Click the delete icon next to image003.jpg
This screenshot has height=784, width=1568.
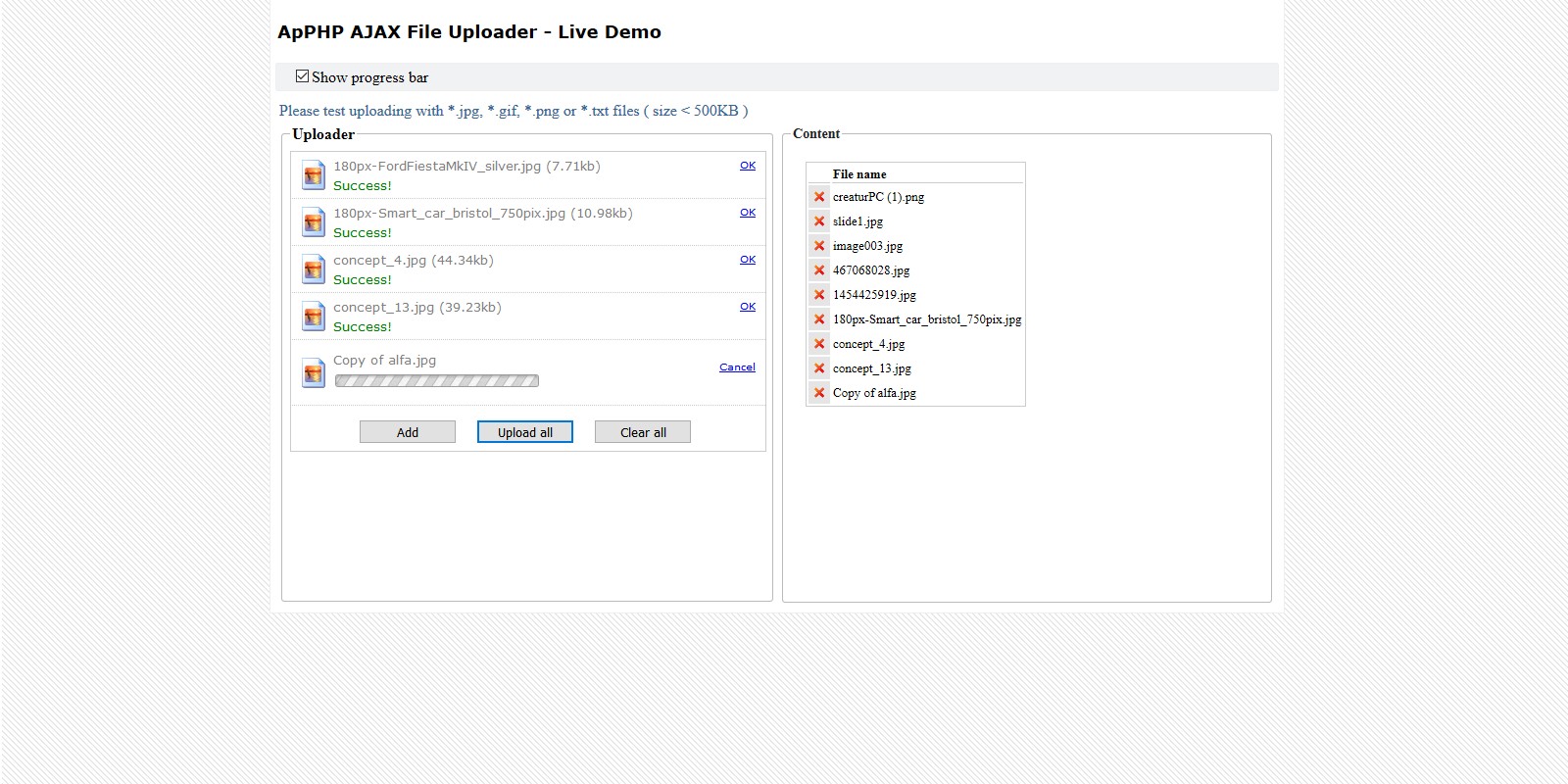pos(819,246)
